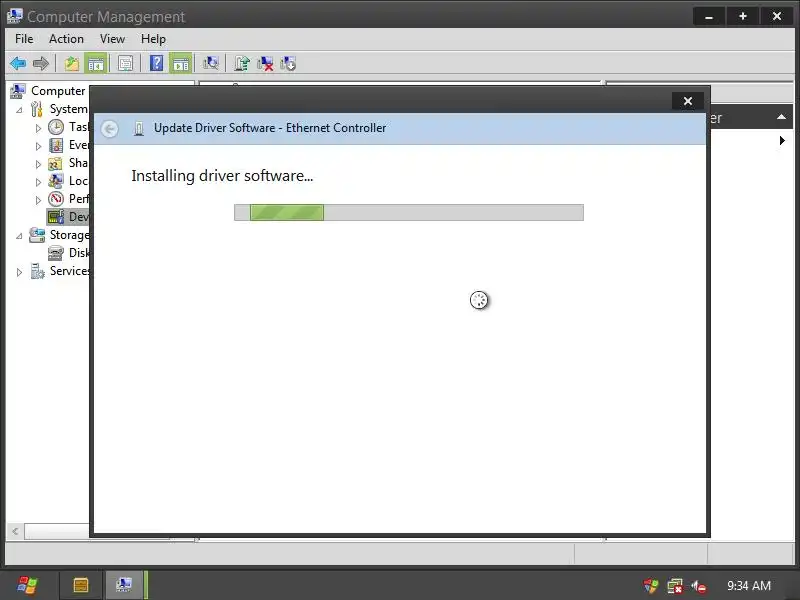Select Disk Management tree item
Screen dimensions: 800x600
point(68,253)
